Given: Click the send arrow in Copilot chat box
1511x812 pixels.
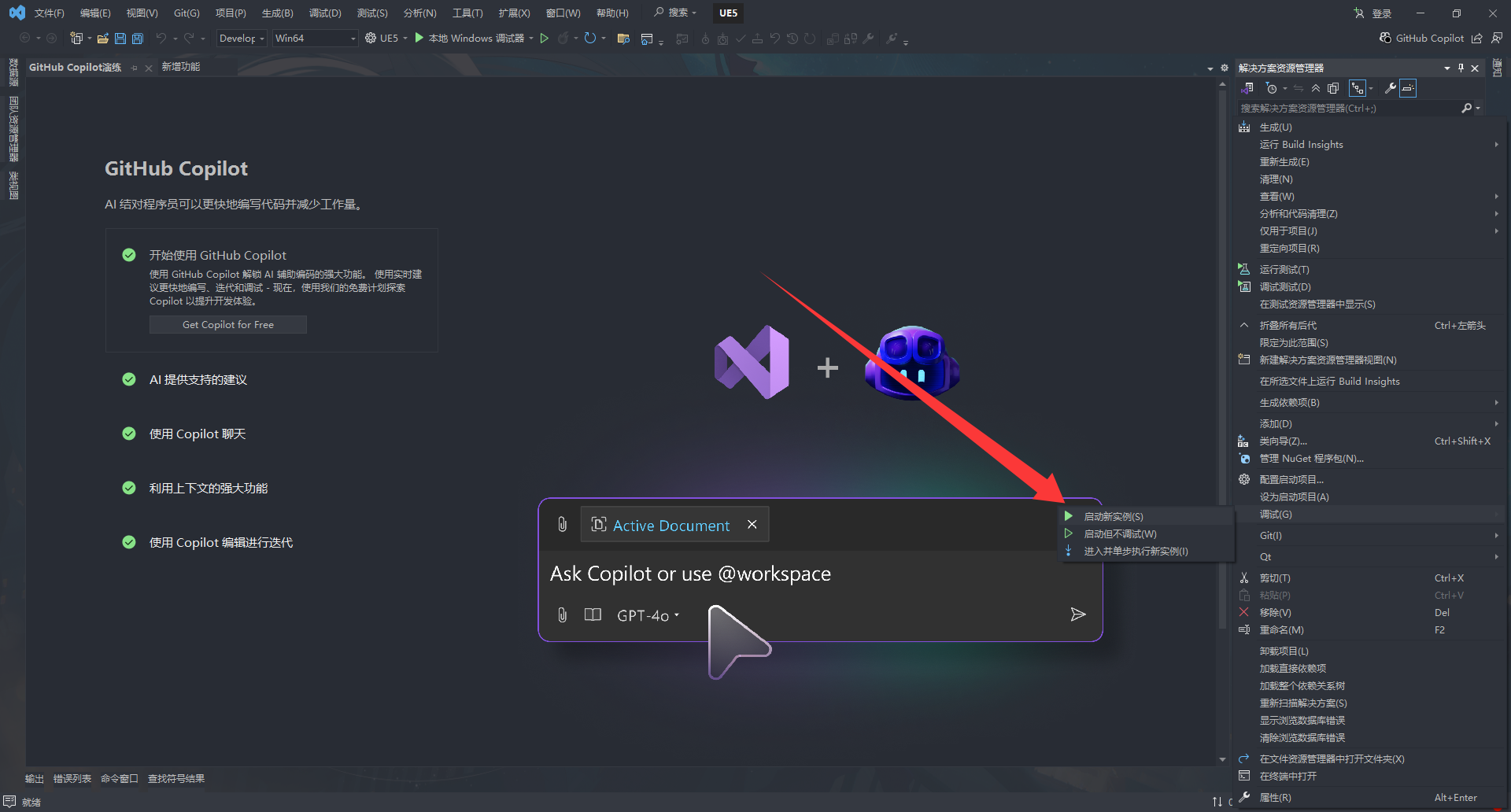Looking at the screenshot, I should coord(1078,615).
